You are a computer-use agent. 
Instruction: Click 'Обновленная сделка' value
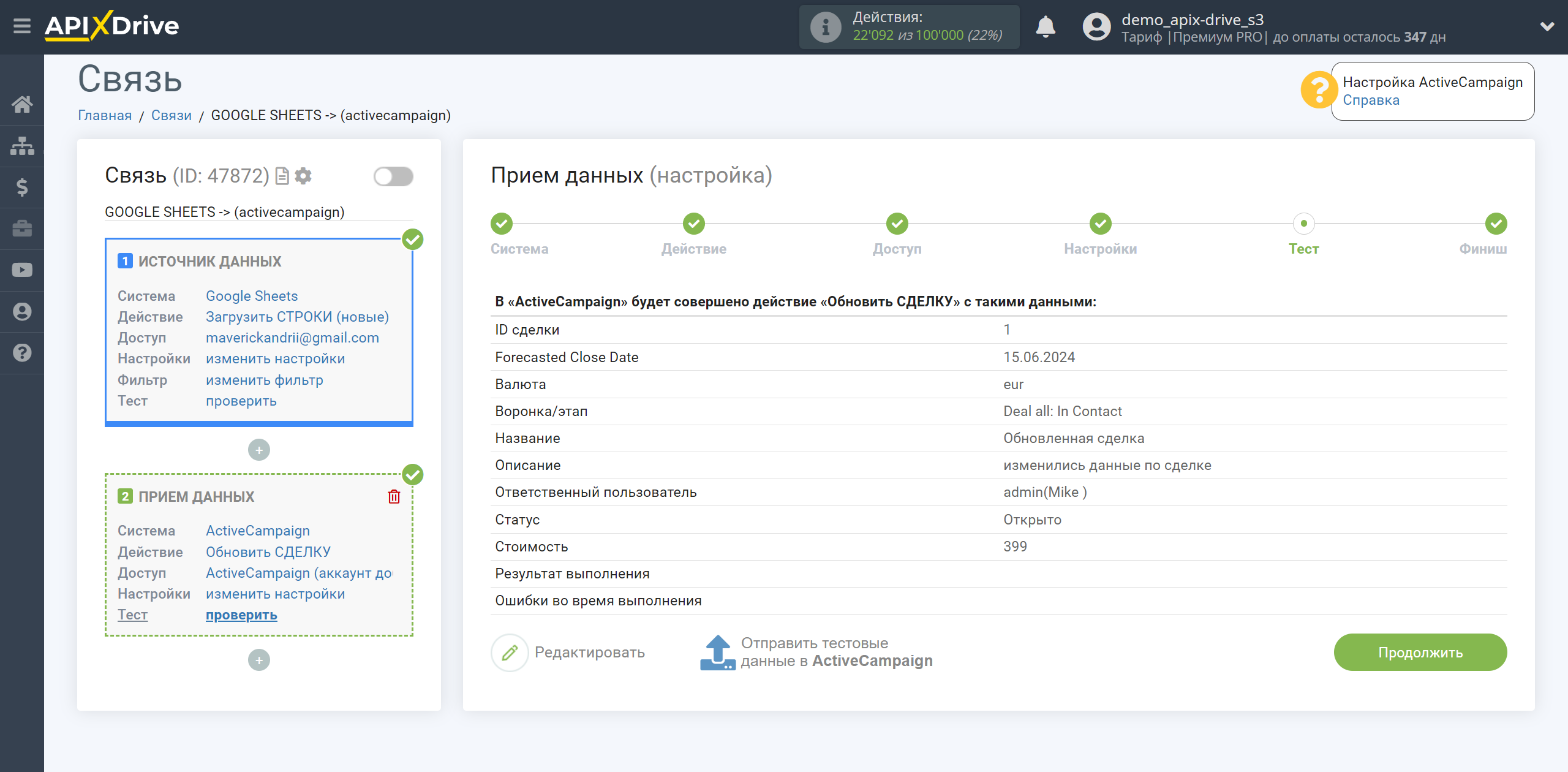click(1073, 439)
